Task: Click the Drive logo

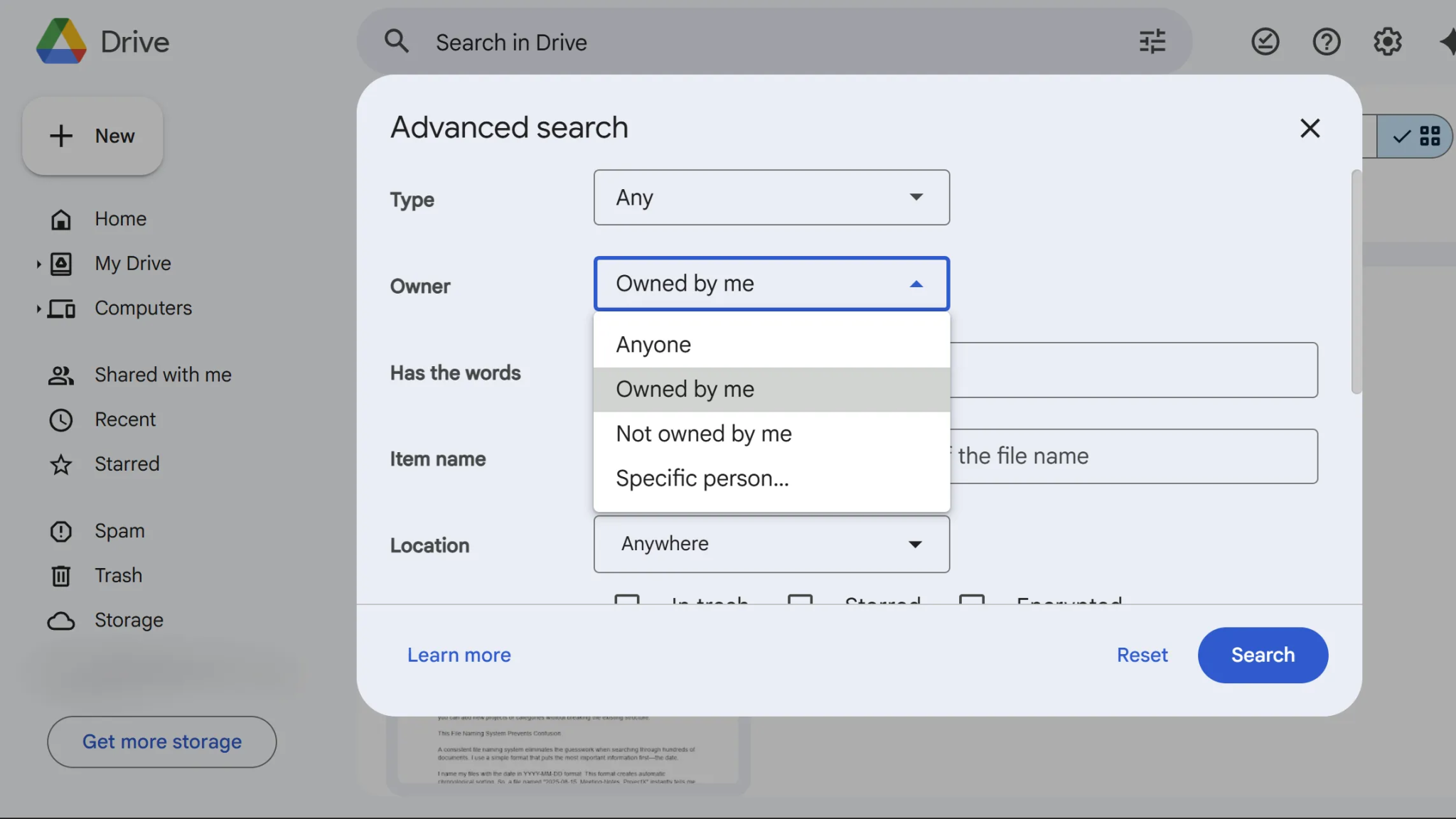Action: pyautogui.click(x=102, y=41)
